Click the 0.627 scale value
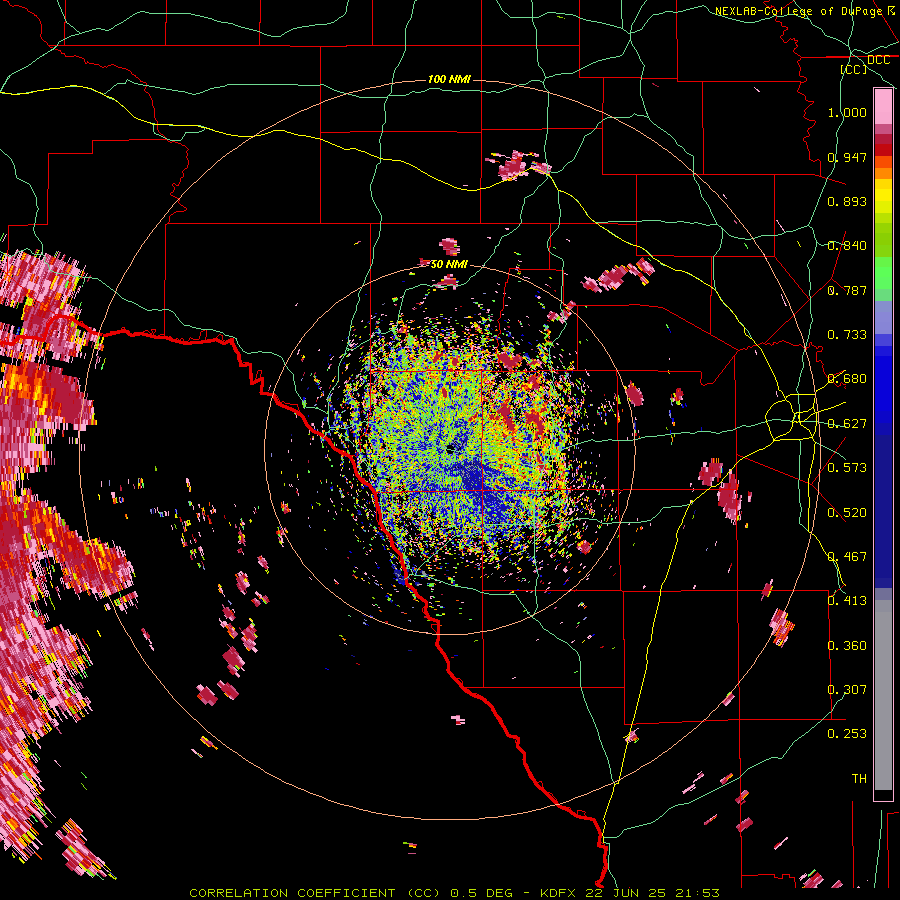The width and height of the screenshot is (900, 900). coord(847,424)
